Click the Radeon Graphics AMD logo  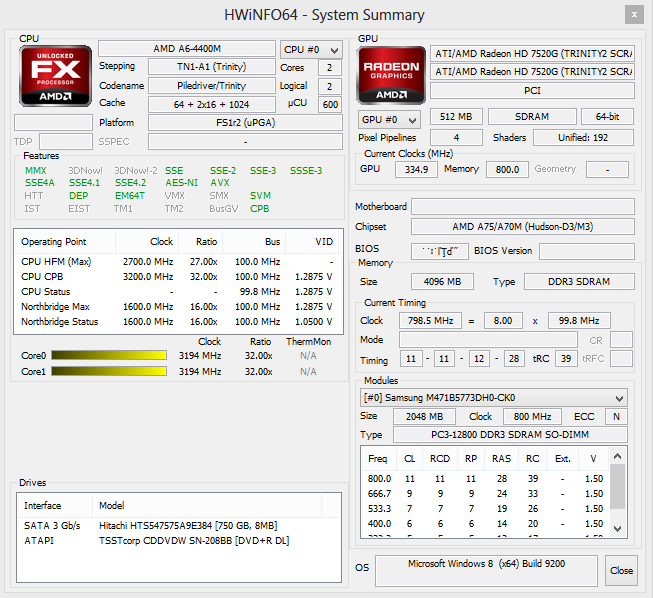(x=391, y=75)
